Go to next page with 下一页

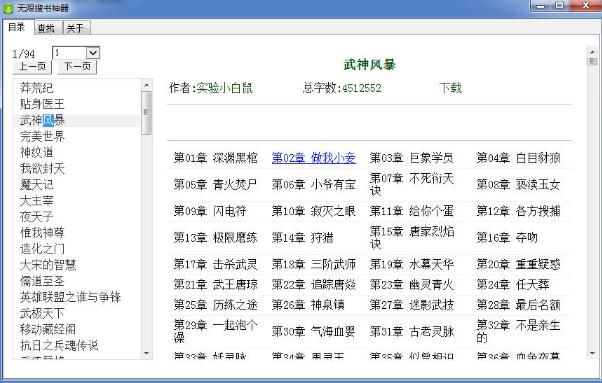point(77,66)
